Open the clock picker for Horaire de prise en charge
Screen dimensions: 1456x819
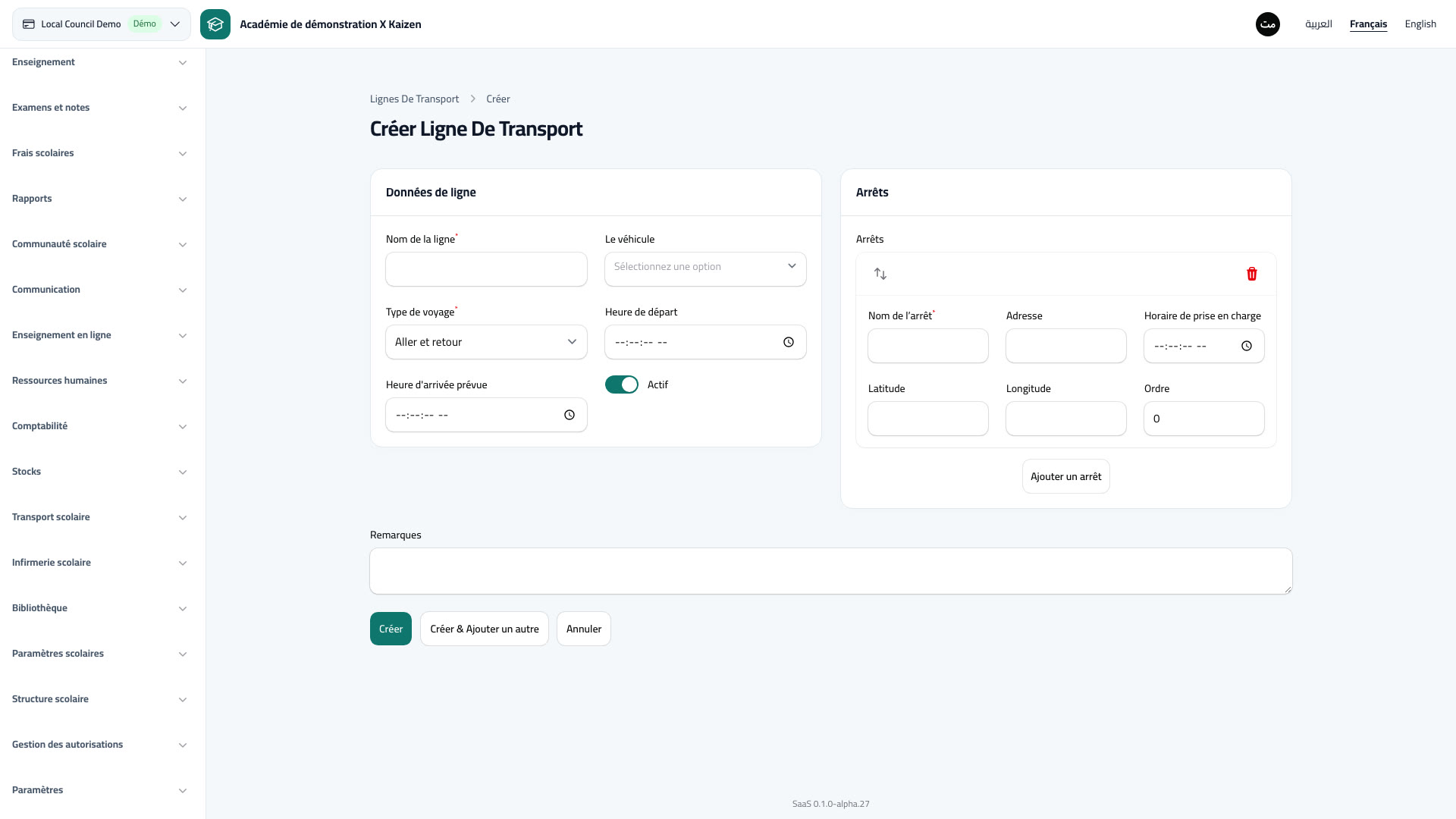coord(1247,346)
